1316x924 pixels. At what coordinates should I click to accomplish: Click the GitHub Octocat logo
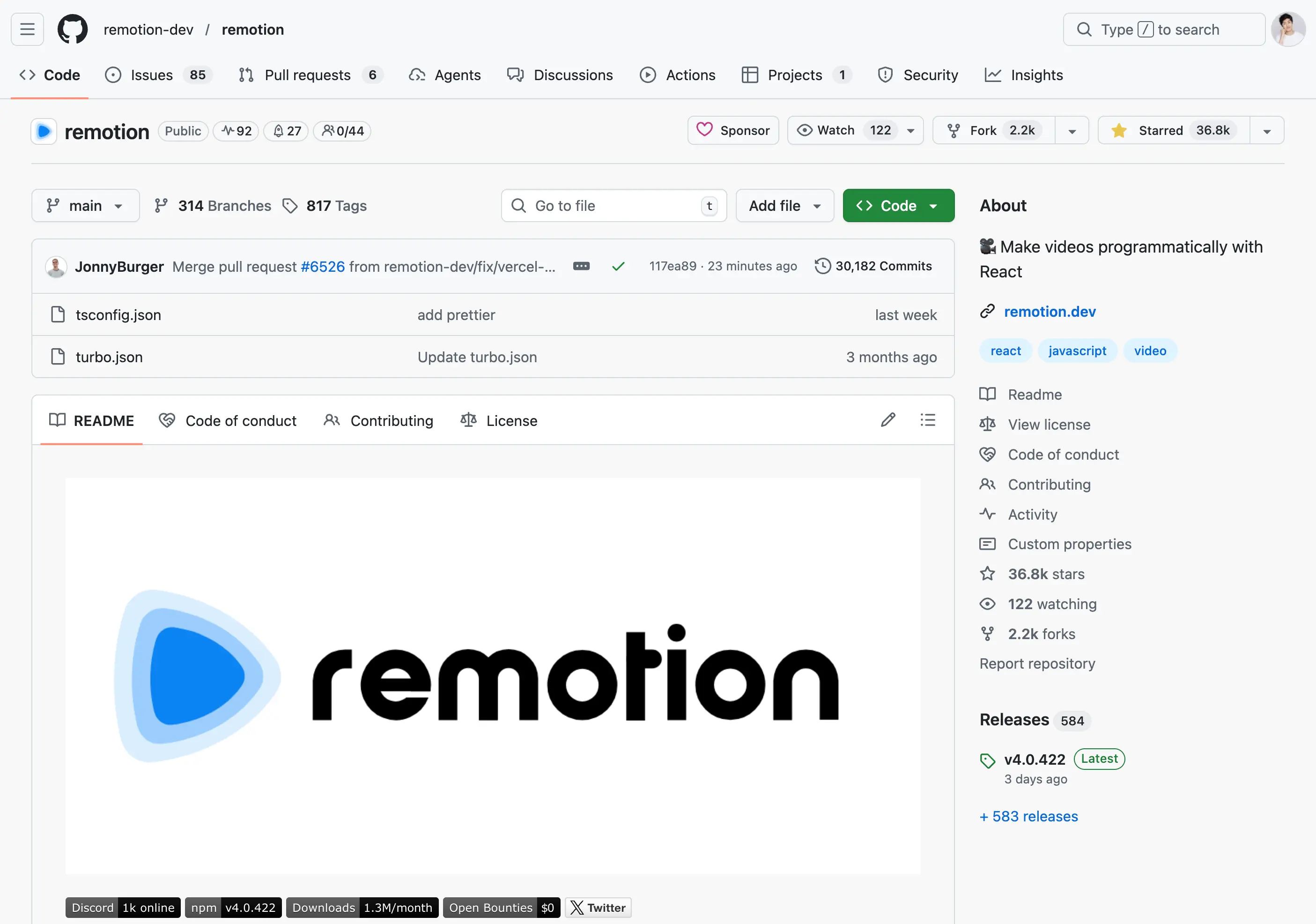click(x=72, y=29)
